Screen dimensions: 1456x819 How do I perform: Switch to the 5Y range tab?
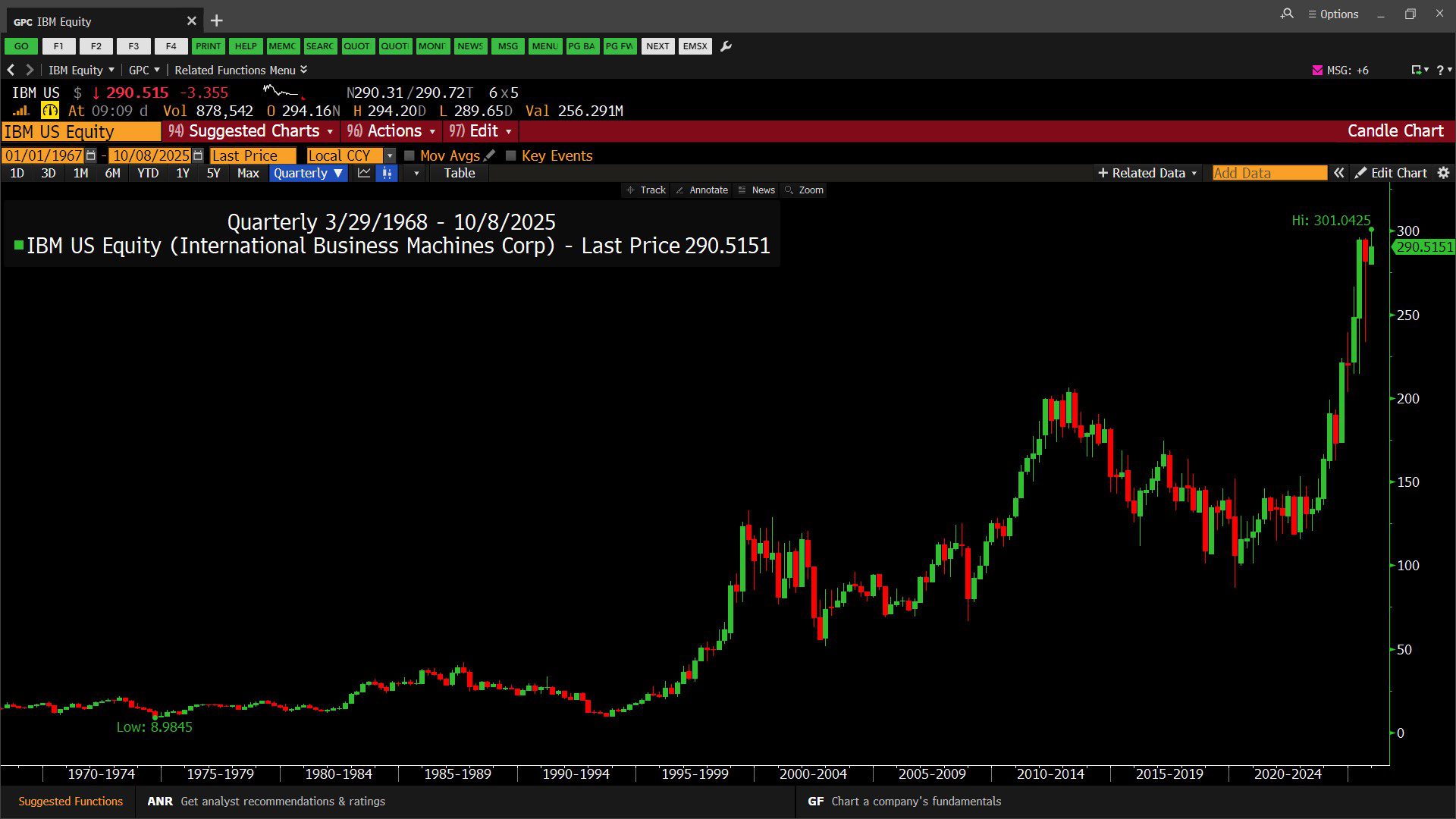pos(213,173)
